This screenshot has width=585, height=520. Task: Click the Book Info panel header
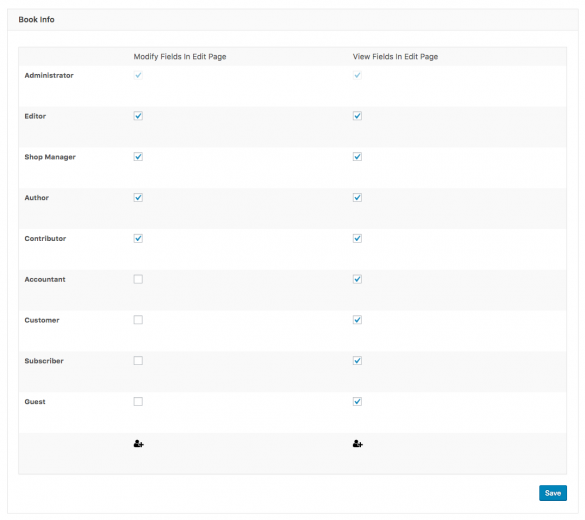point(292,19)
